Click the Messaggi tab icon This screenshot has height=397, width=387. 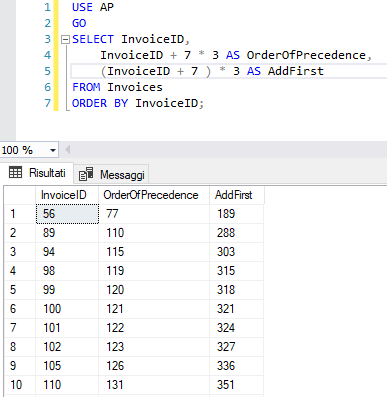click(86, 174)
